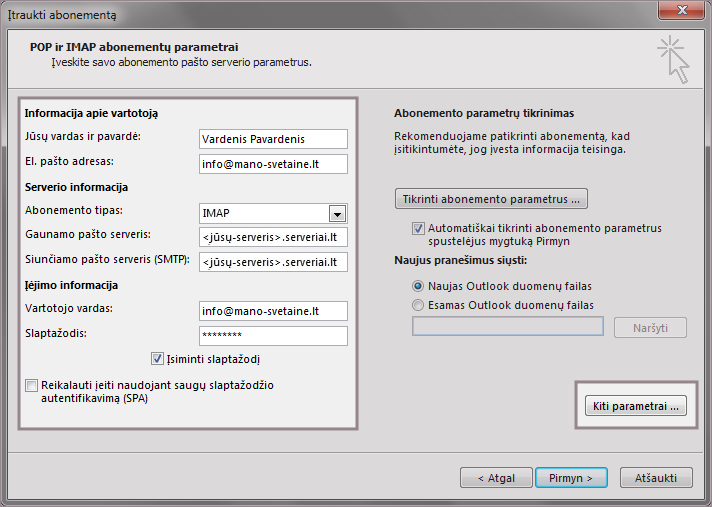712x507 pixels.
Task: Open Kiti parametrai settings
Action: click(x=634, y=406)
